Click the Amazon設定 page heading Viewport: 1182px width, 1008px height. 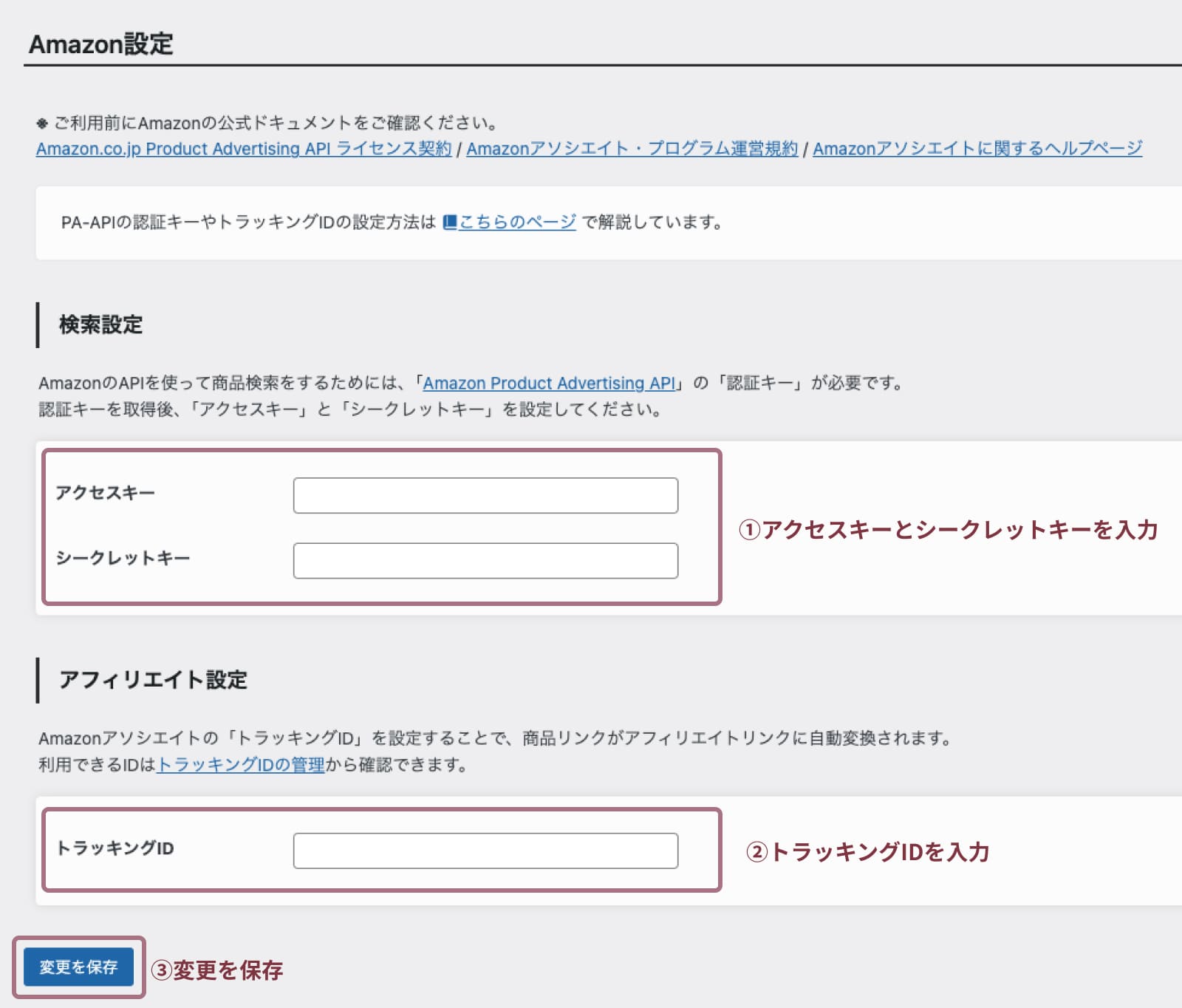point(100,44)
